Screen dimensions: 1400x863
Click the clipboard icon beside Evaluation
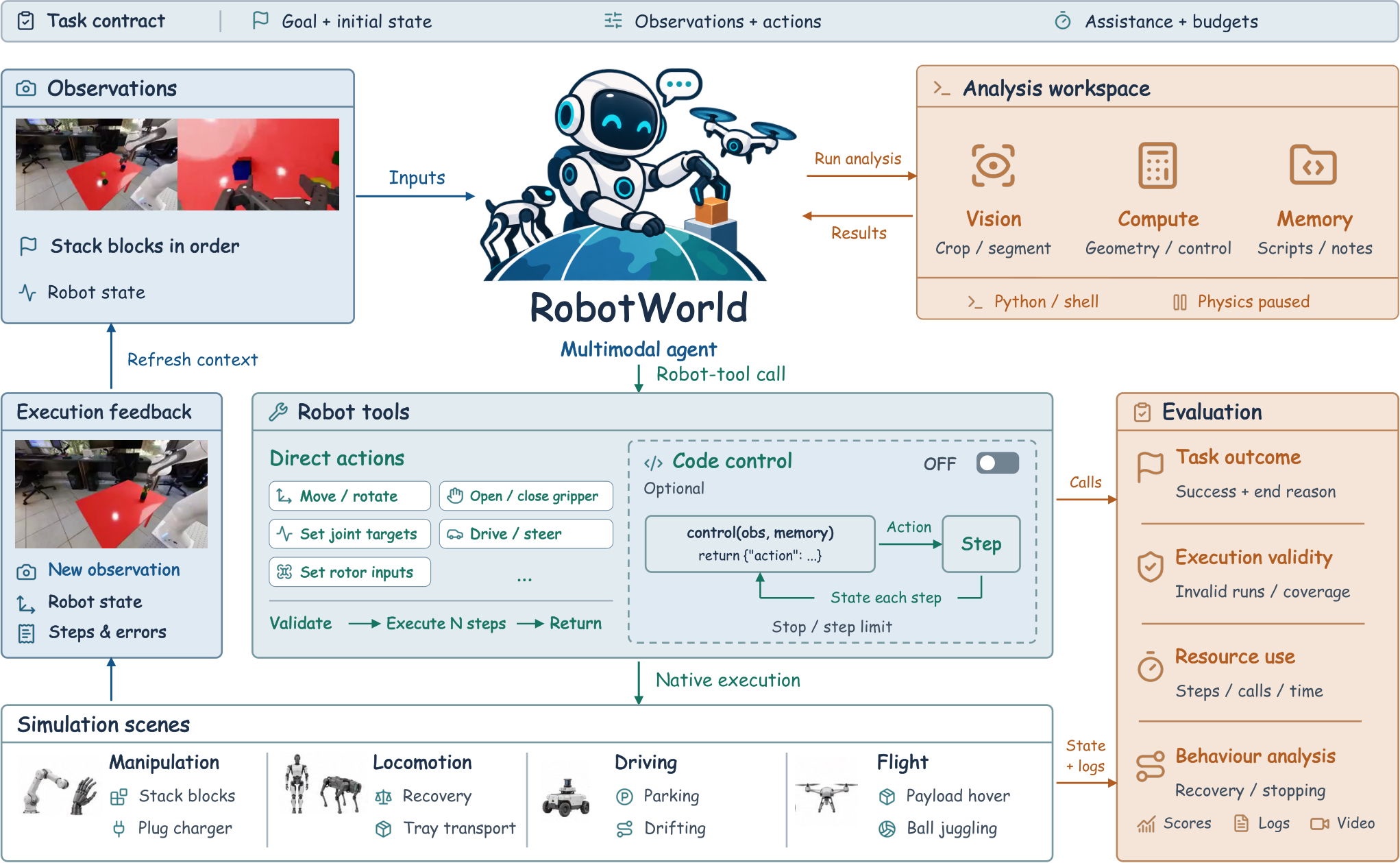[1142, 412]
